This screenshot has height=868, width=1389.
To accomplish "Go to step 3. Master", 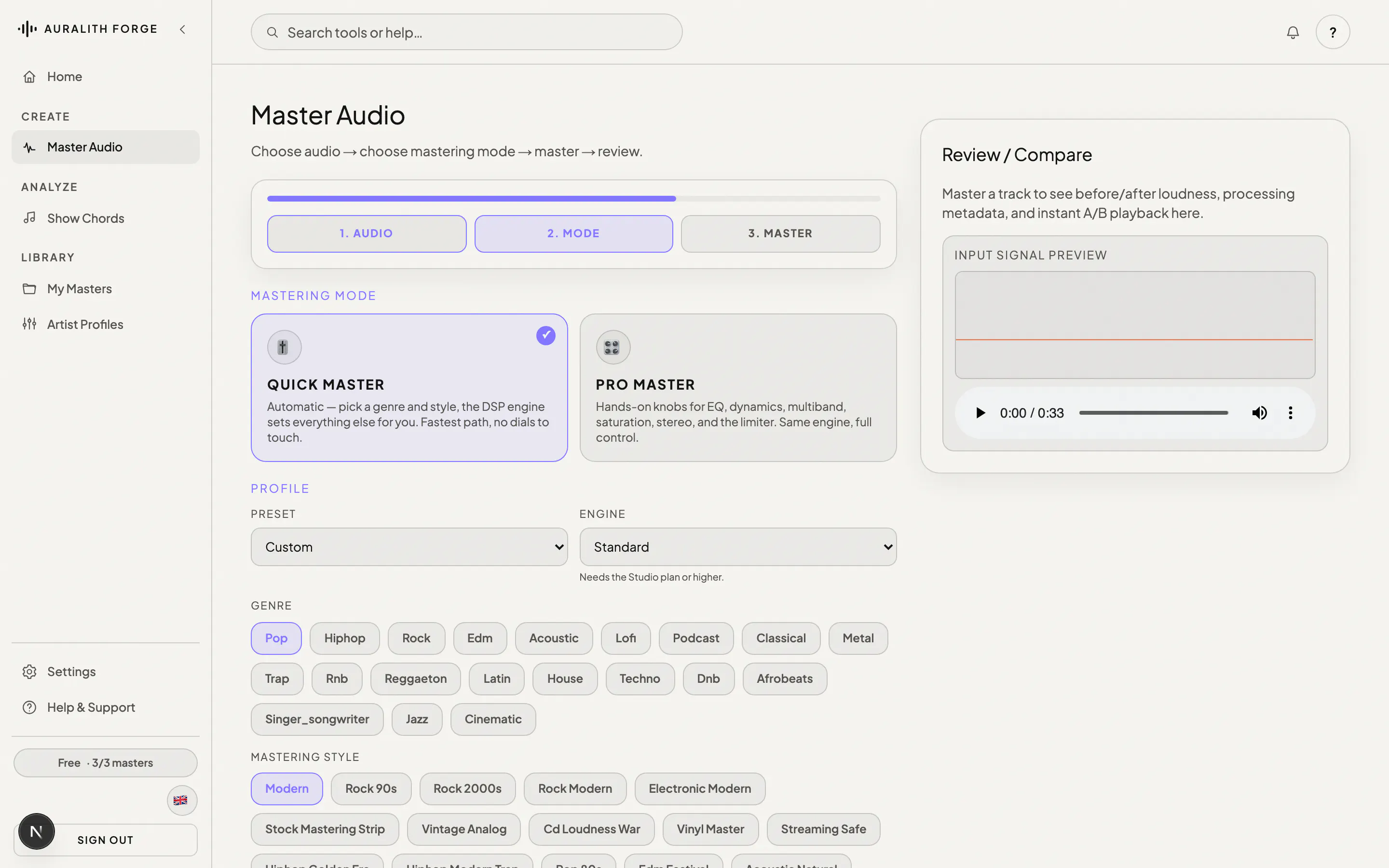I will [x=781, y=234].
